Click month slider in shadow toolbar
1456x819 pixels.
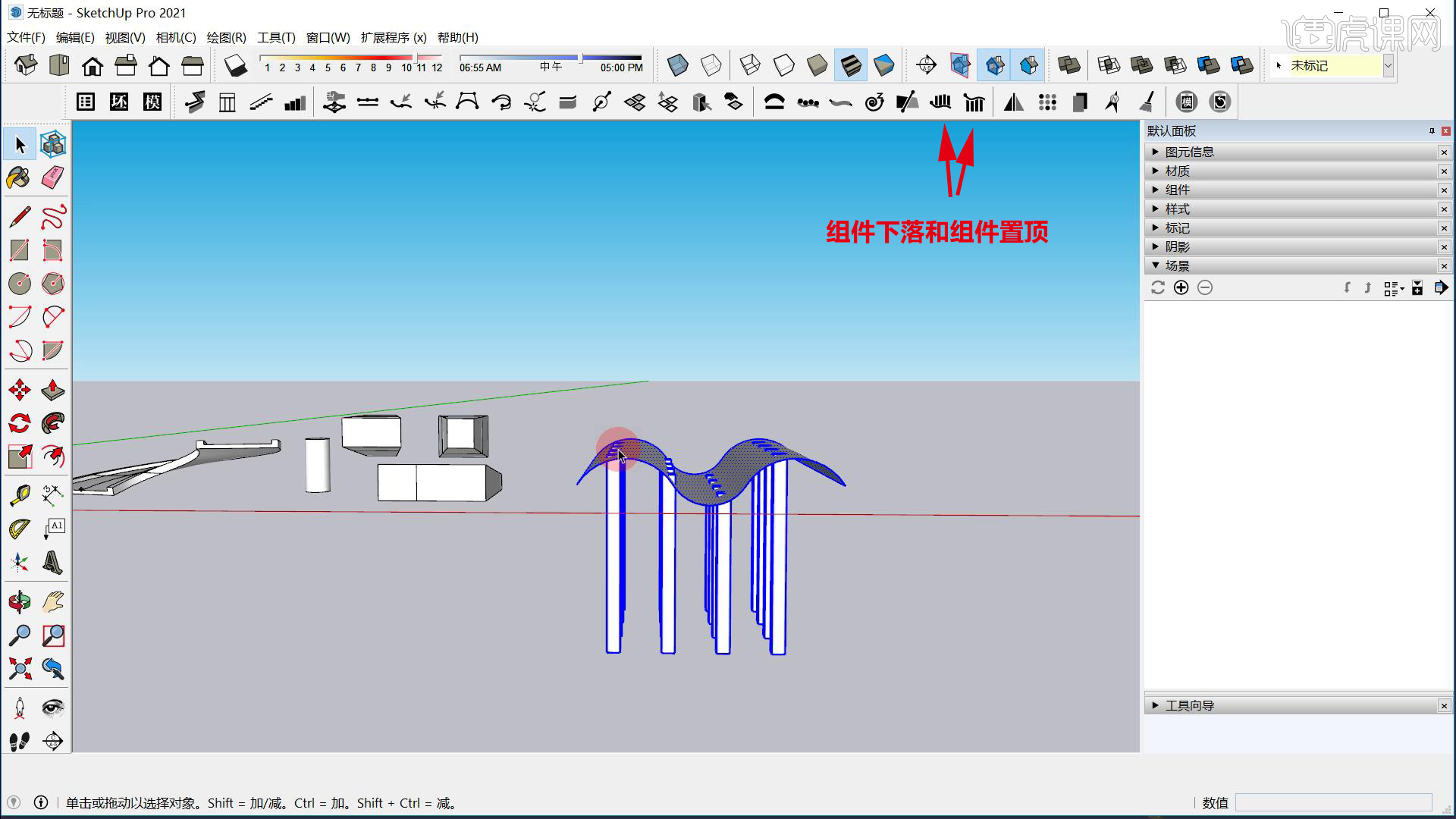point(351,58)
